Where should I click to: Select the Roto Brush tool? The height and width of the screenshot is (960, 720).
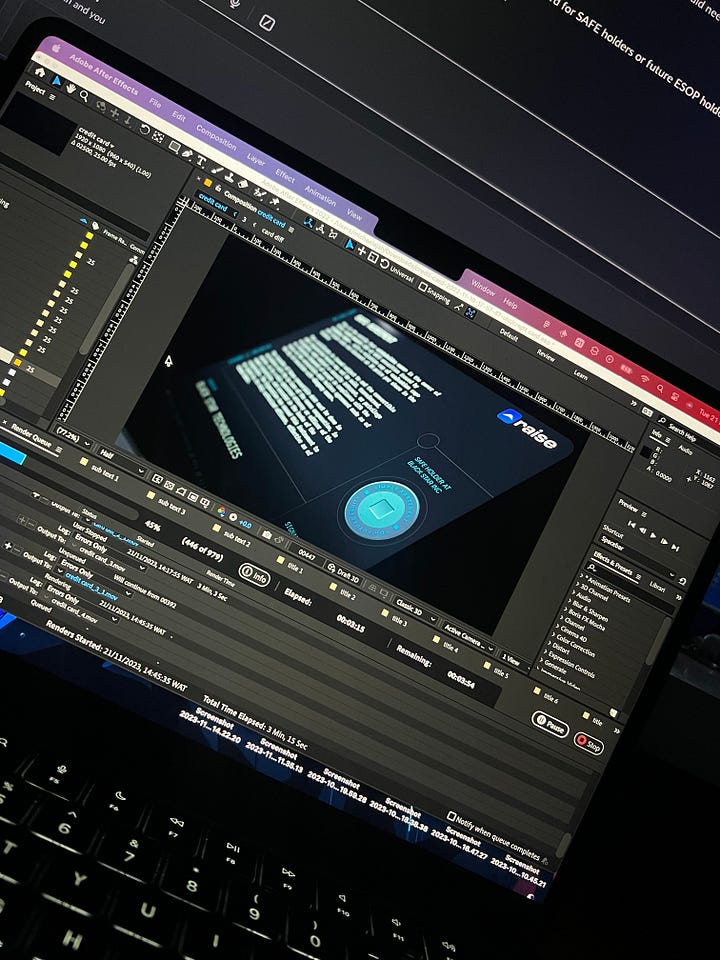tap(260, 194)
